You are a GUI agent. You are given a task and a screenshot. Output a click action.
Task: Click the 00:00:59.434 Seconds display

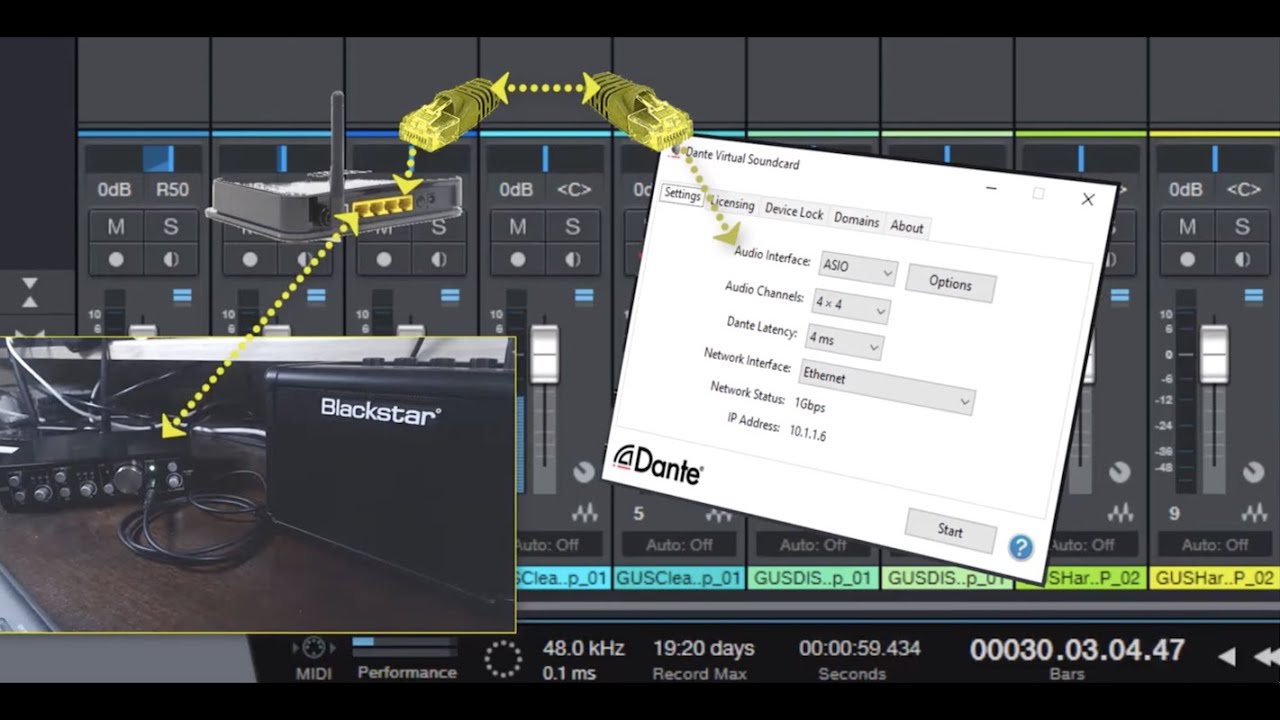tap(859, 648)
